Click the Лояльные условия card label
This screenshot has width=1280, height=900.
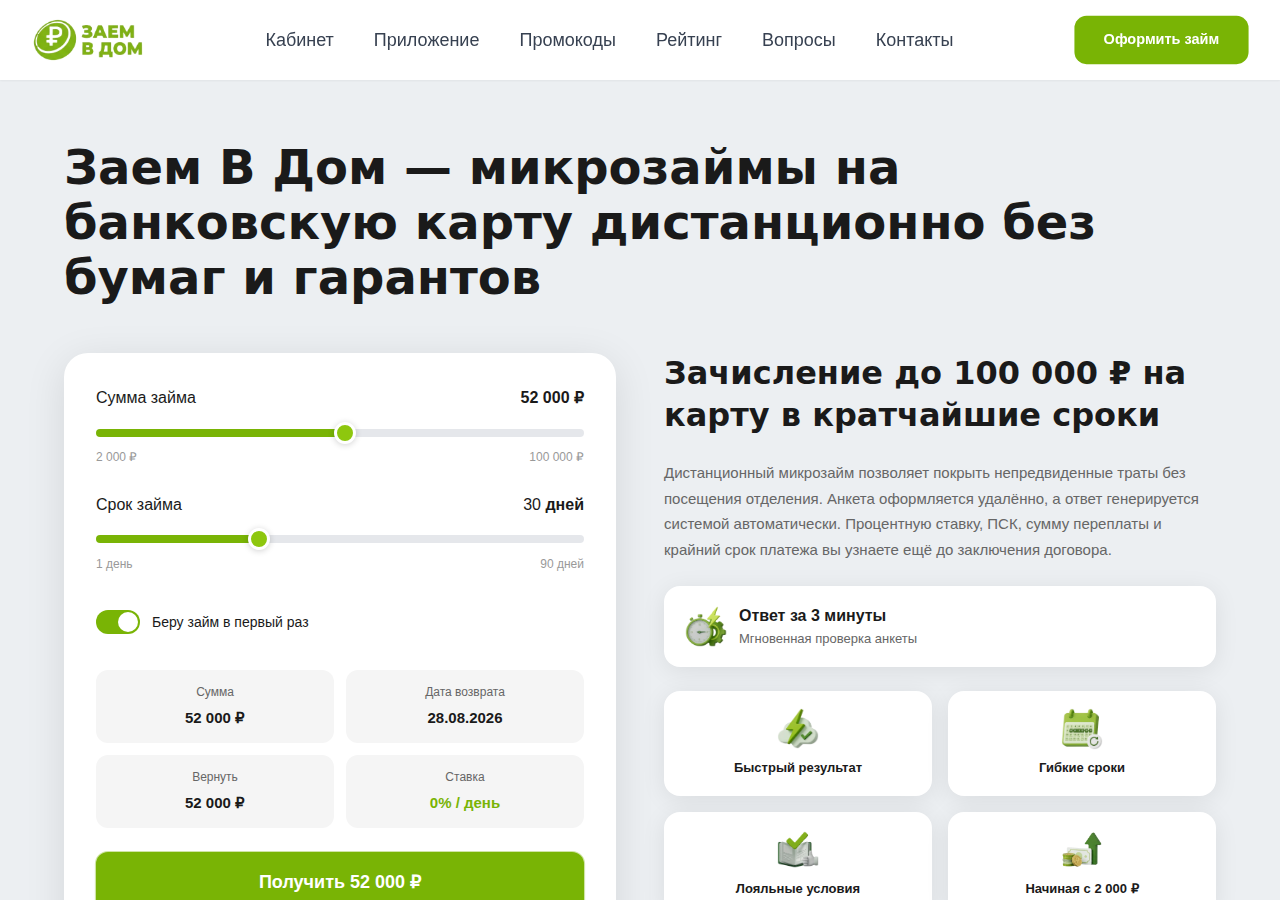[798, 889]
